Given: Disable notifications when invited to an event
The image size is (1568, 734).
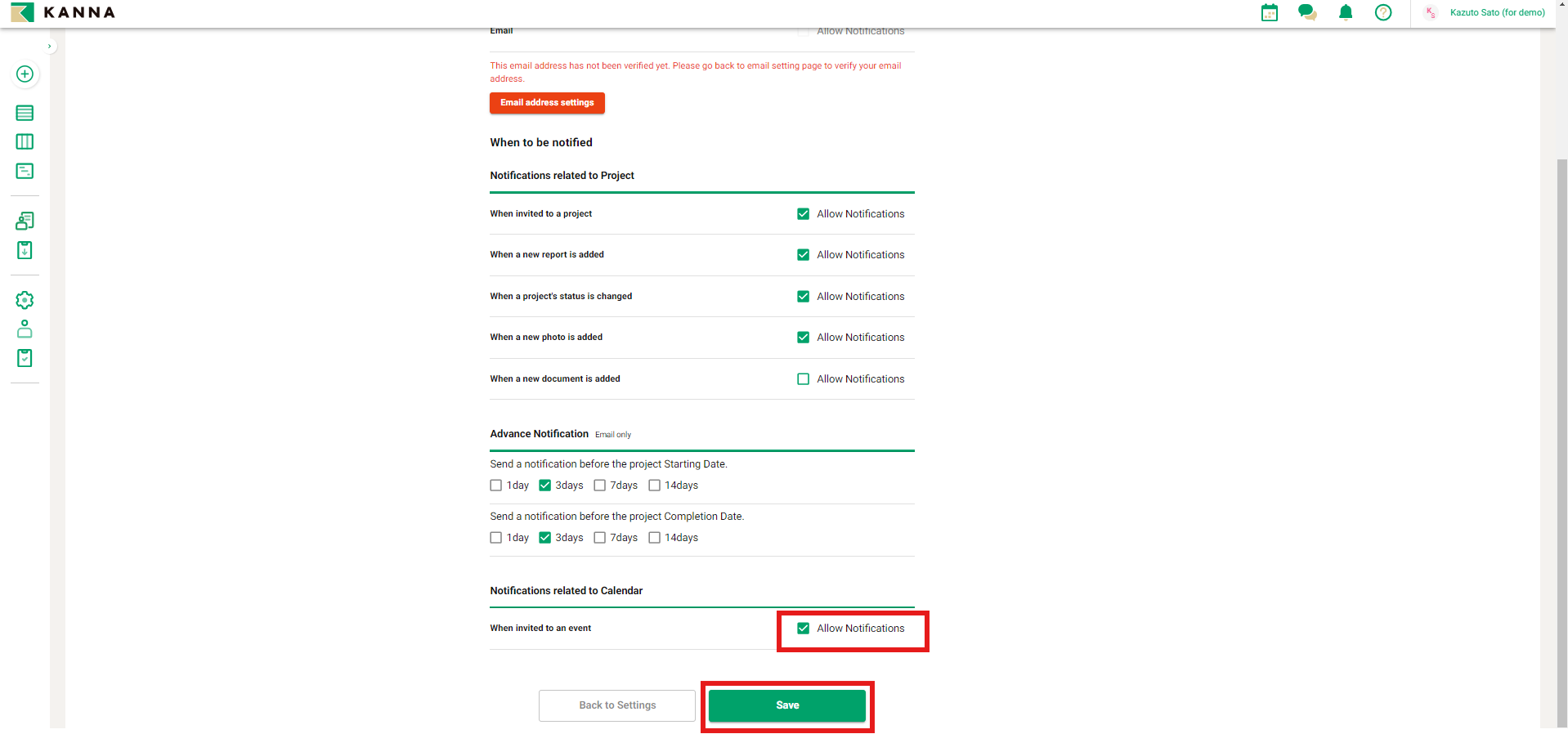Looking at the screenshot, I should tap(803, 629).
